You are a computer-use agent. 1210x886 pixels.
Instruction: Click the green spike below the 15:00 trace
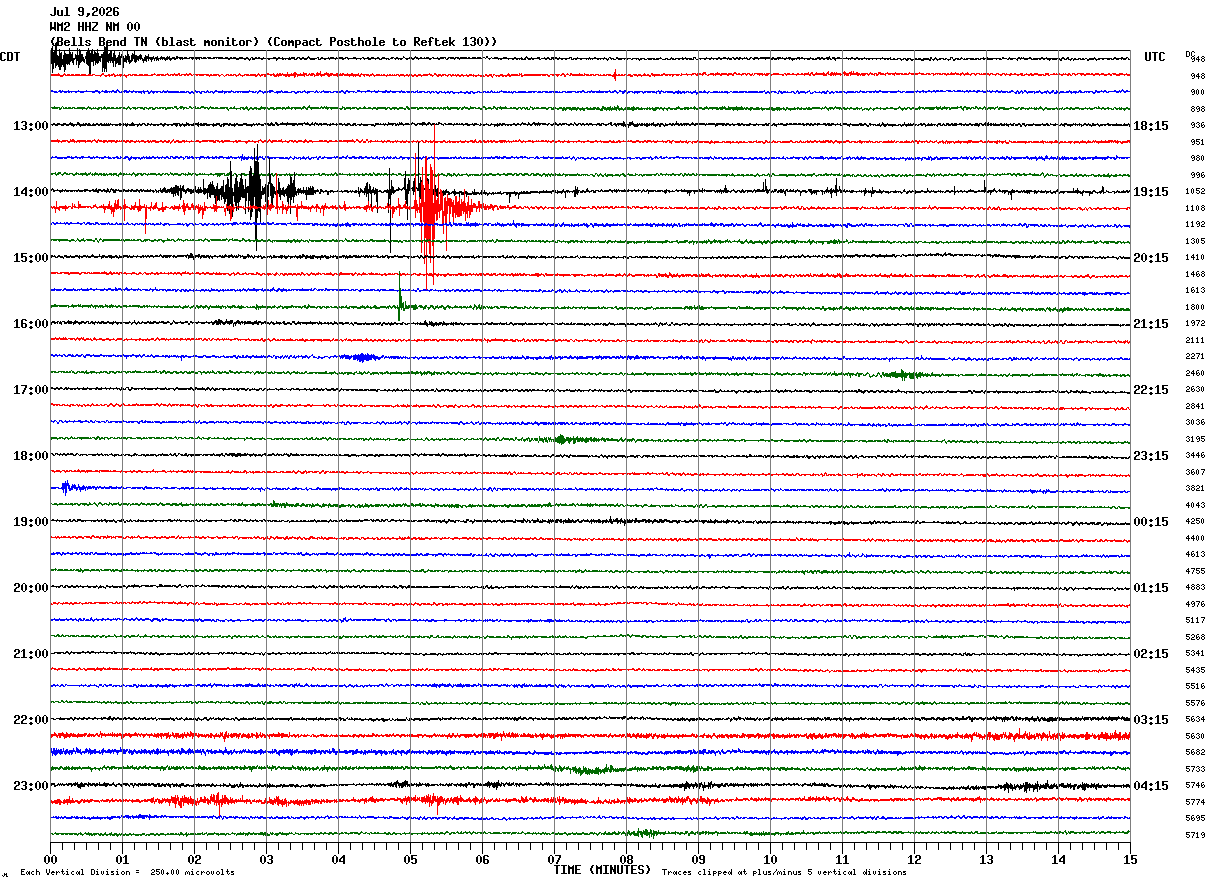400,300
